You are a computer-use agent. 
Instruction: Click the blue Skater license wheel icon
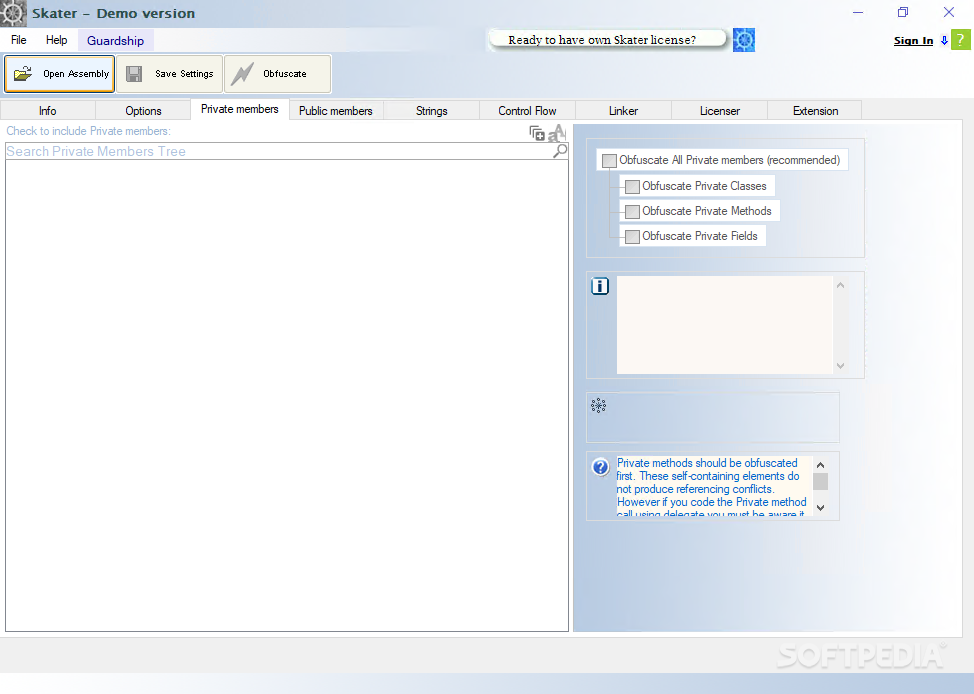pyautogui.click(x=744, y=40)
